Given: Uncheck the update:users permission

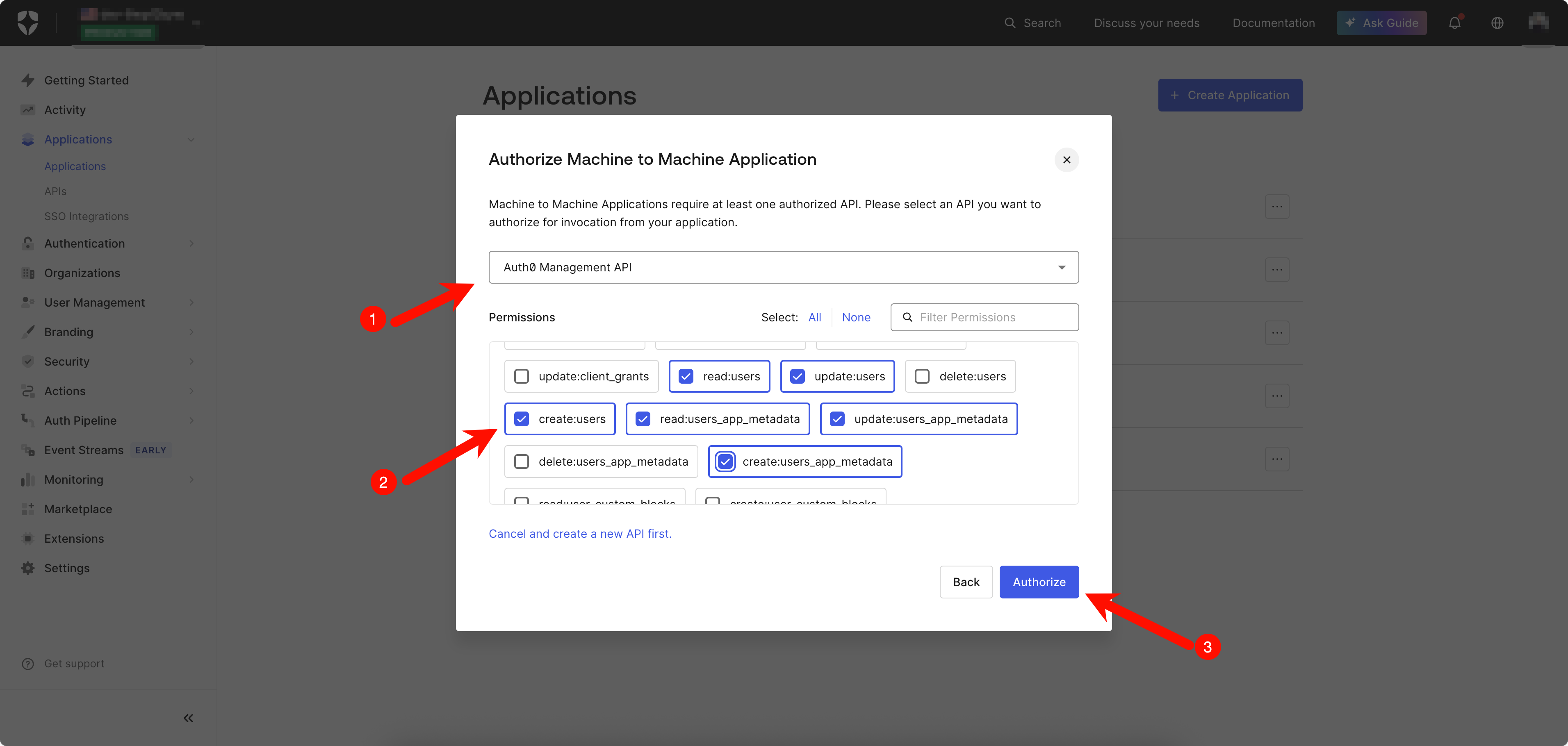Looking at the screenshot, I should tap(798, 377).
